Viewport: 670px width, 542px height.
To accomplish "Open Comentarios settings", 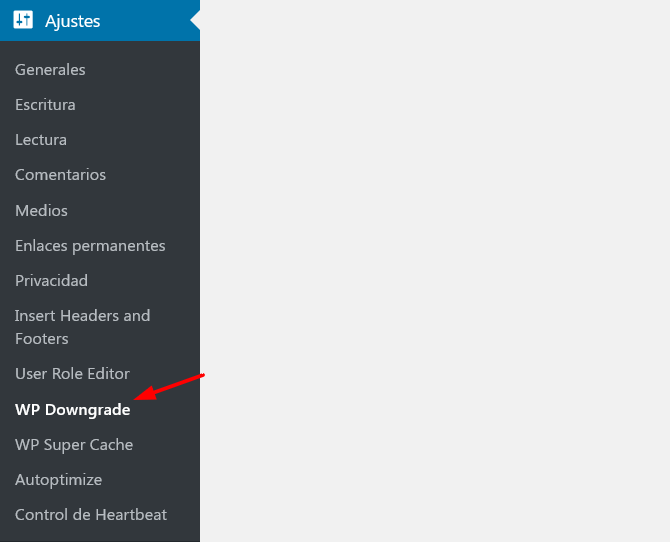I will (60, 175).
